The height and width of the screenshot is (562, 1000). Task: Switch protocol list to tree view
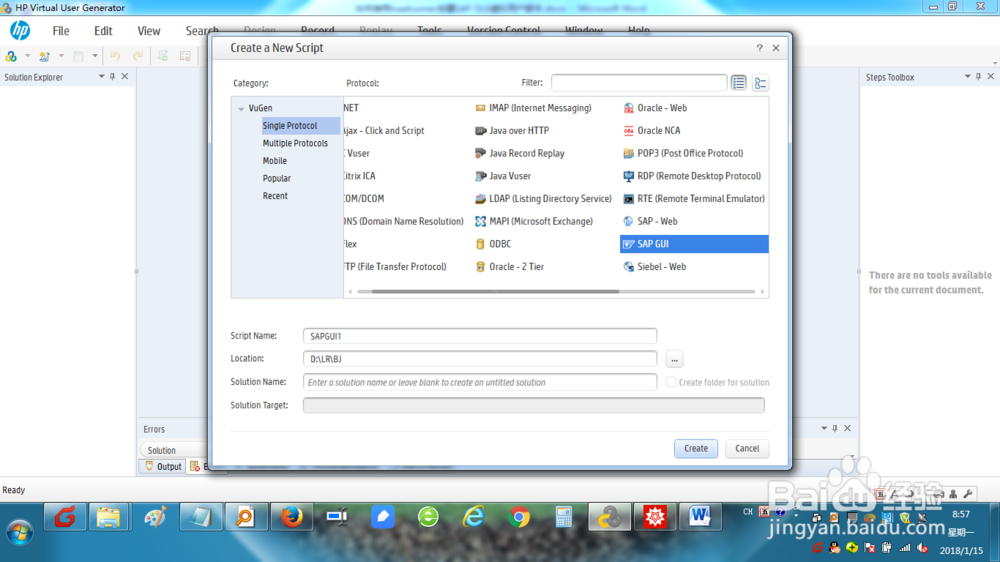pyautogui.click(x=760, y=83)
